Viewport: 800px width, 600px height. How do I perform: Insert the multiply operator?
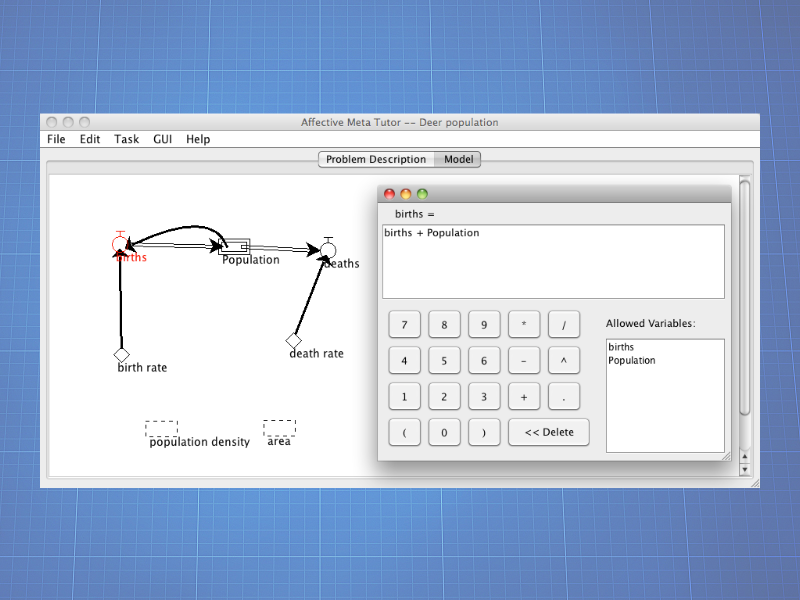coord(524,324)
